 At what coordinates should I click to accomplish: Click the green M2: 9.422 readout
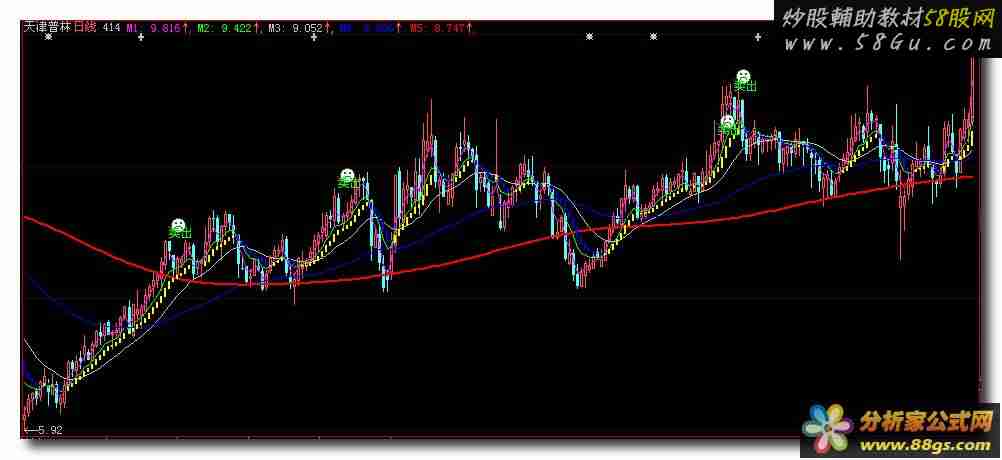tap(229, 27)
